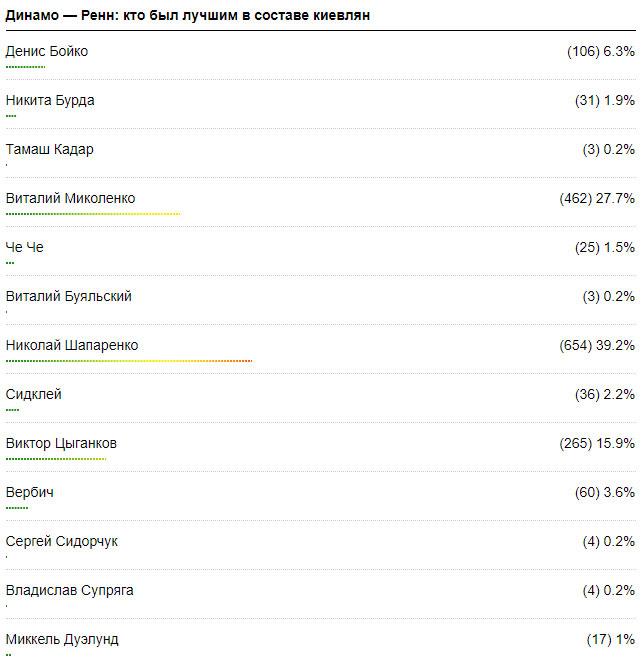
Task: Choose Виктор Цыганков in the list
Action: [x=62, y=443]
